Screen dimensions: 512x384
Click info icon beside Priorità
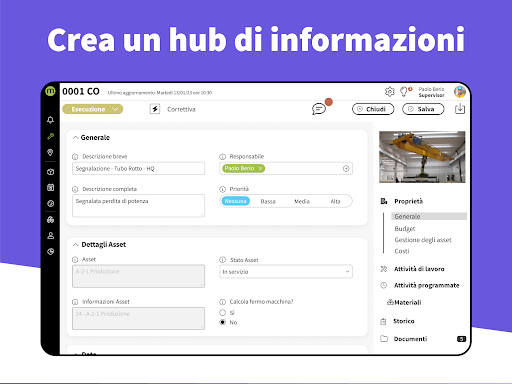click(222, 189)
